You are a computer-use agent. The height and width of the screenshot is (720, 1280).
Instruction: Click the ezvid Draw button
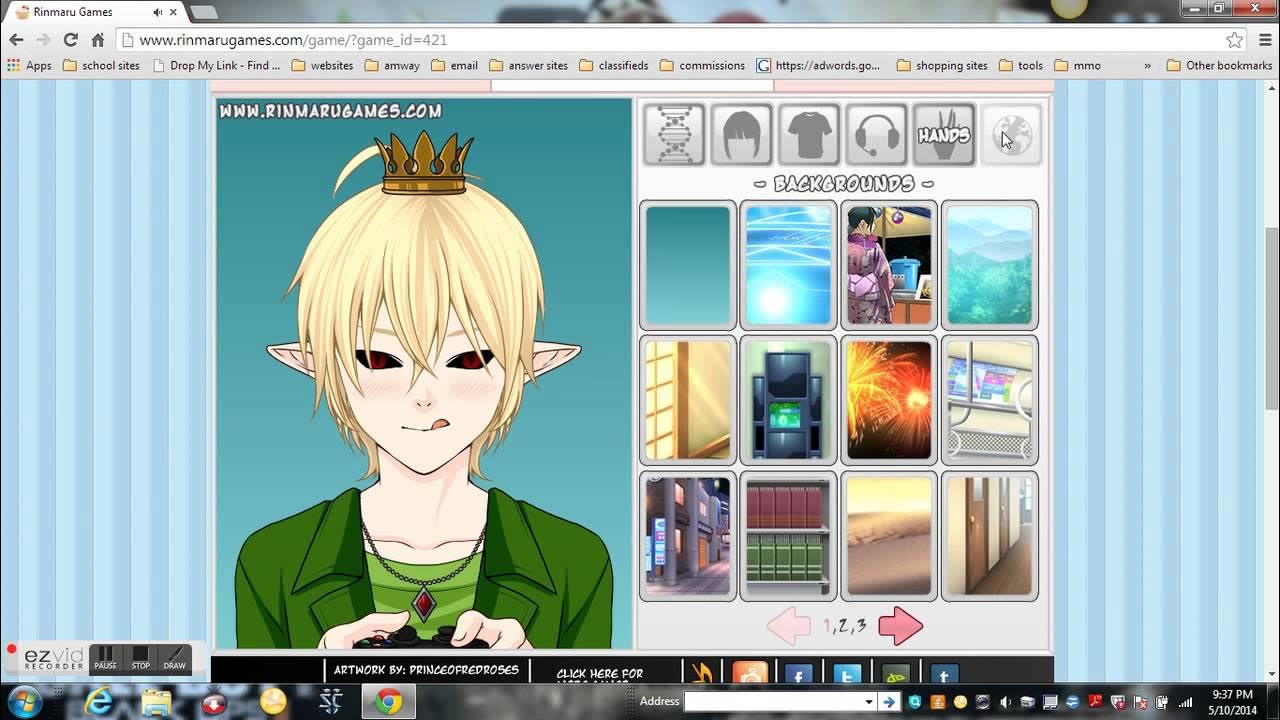click(175, 657)
